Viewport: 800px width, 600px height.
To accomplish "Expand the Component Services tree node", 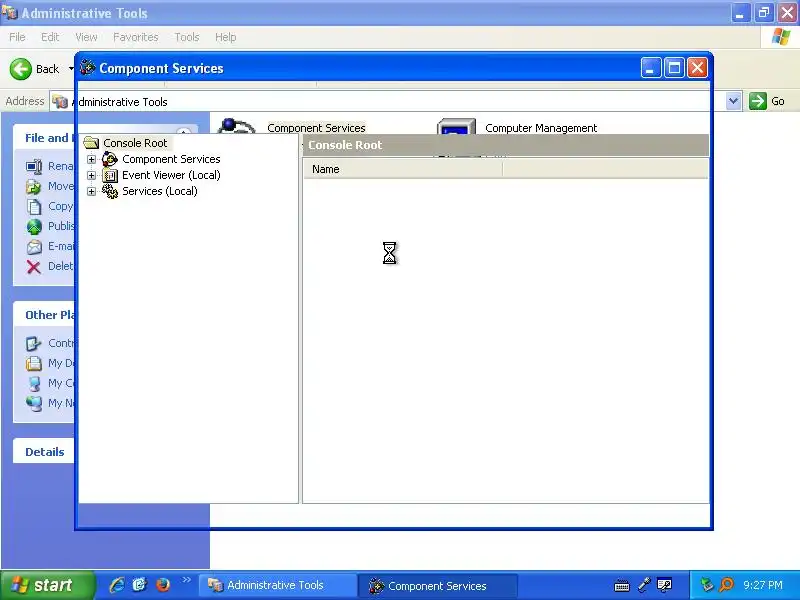I will 91,159.
